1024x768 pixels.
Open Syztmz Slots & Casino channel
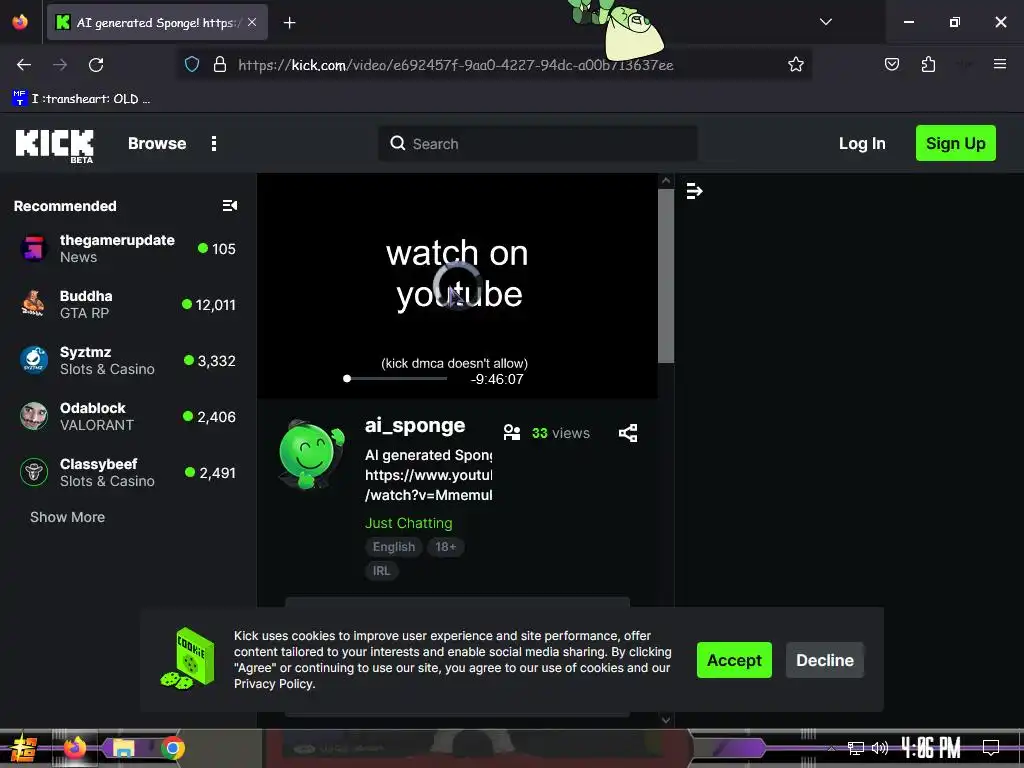tap(128, 361)
